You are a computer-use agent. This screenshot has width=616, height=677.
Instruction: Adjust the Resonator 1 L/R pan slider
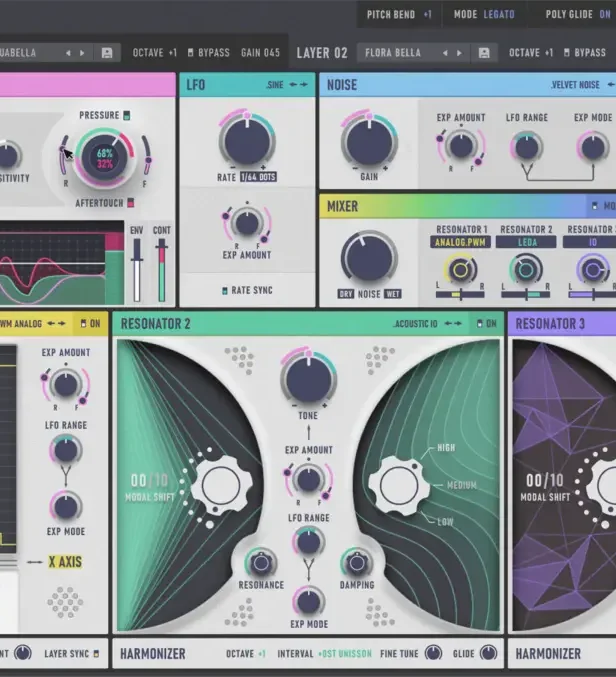pyautogui.click(x=460, y=295)
